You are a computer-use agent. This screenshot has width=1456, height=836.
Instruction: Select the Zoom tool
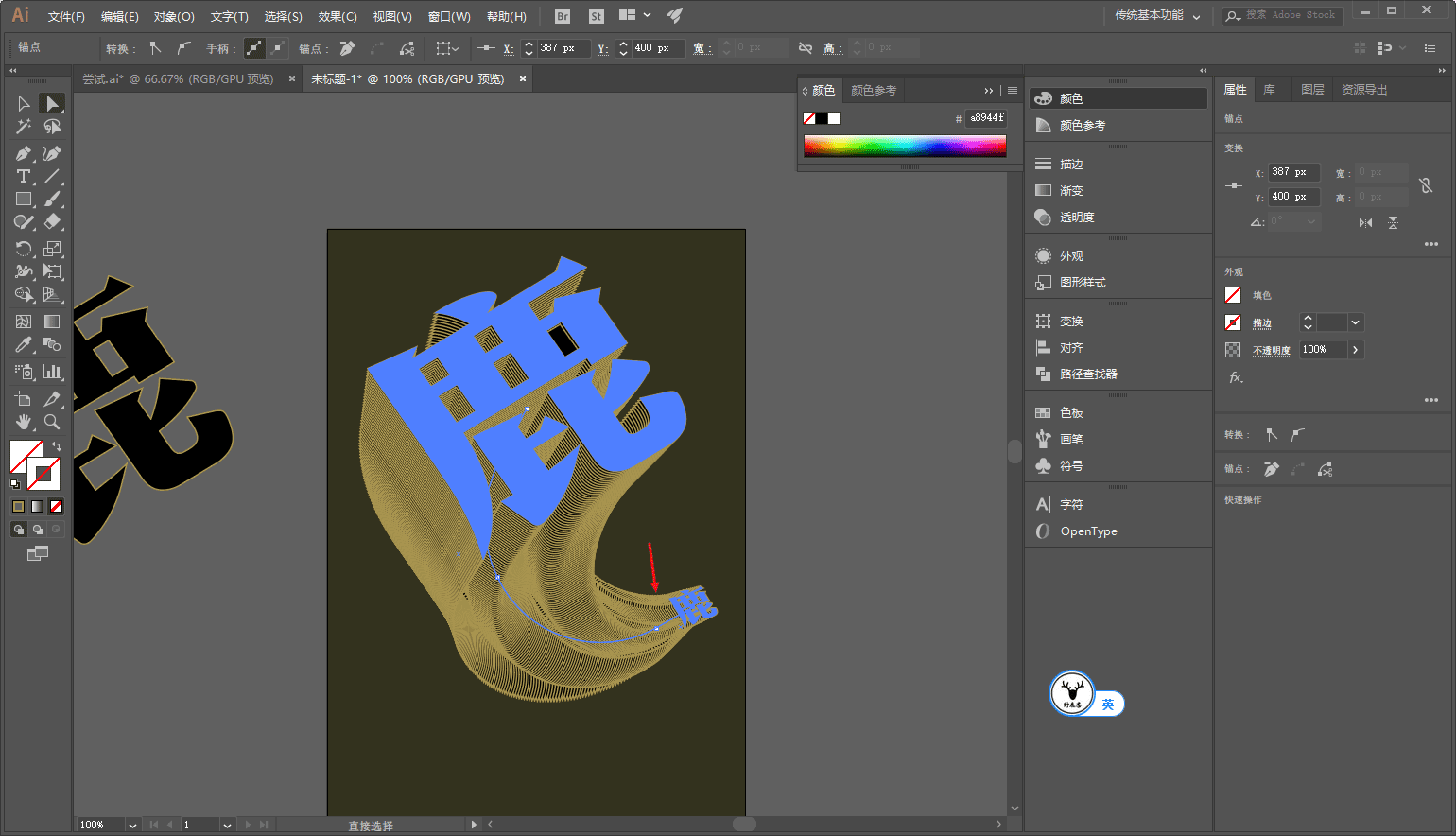(52, 422)
